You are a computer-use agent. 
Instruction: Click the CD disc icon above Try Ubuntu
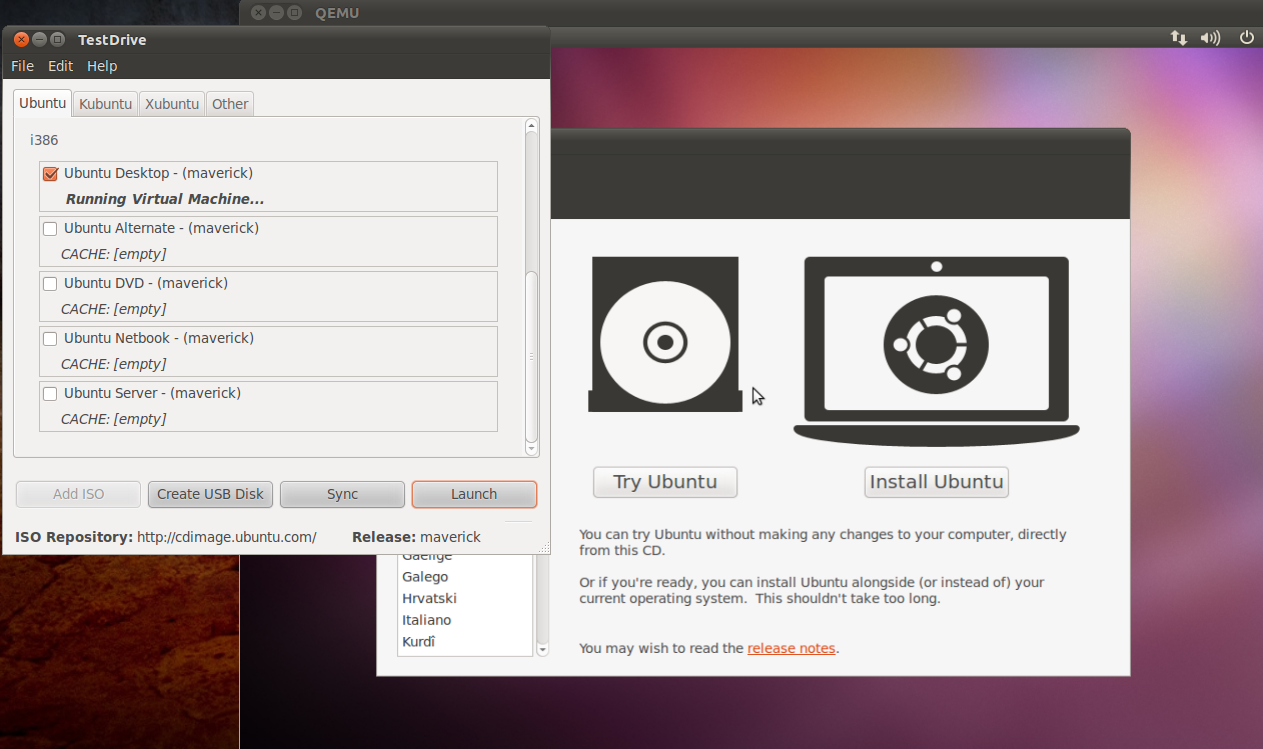click(665, 334)
